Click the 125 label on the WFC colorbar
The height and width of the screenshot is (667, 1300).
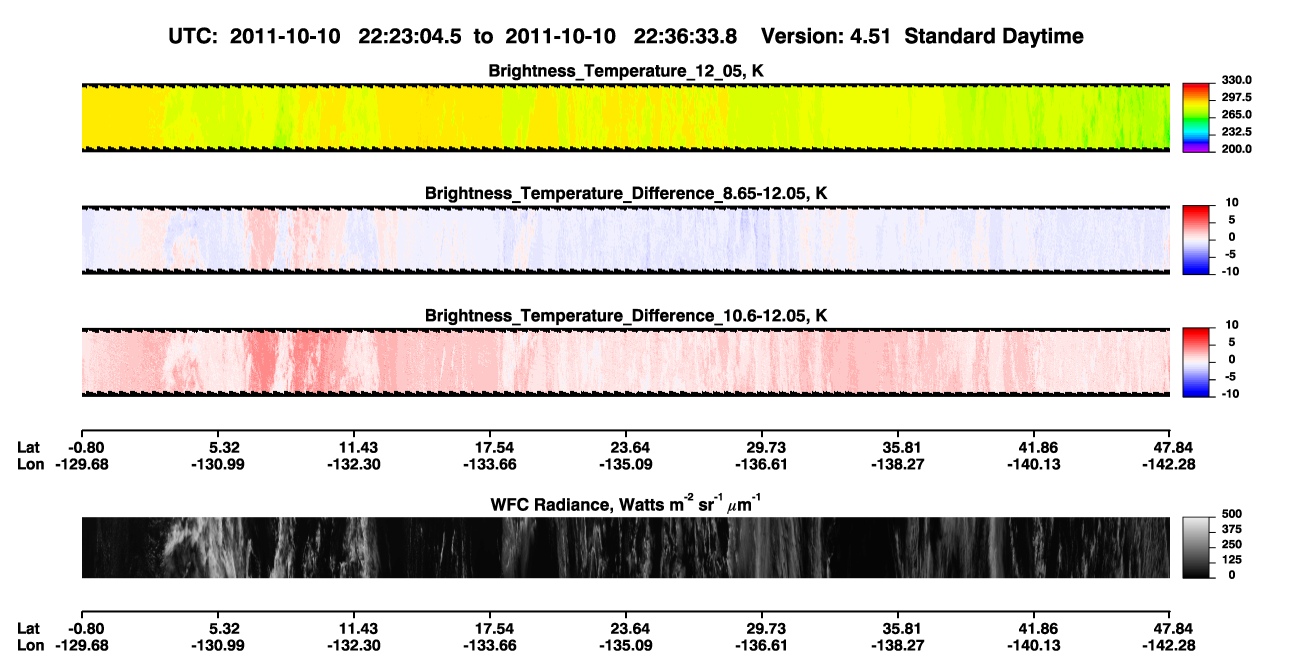[x=1232, y=560]
